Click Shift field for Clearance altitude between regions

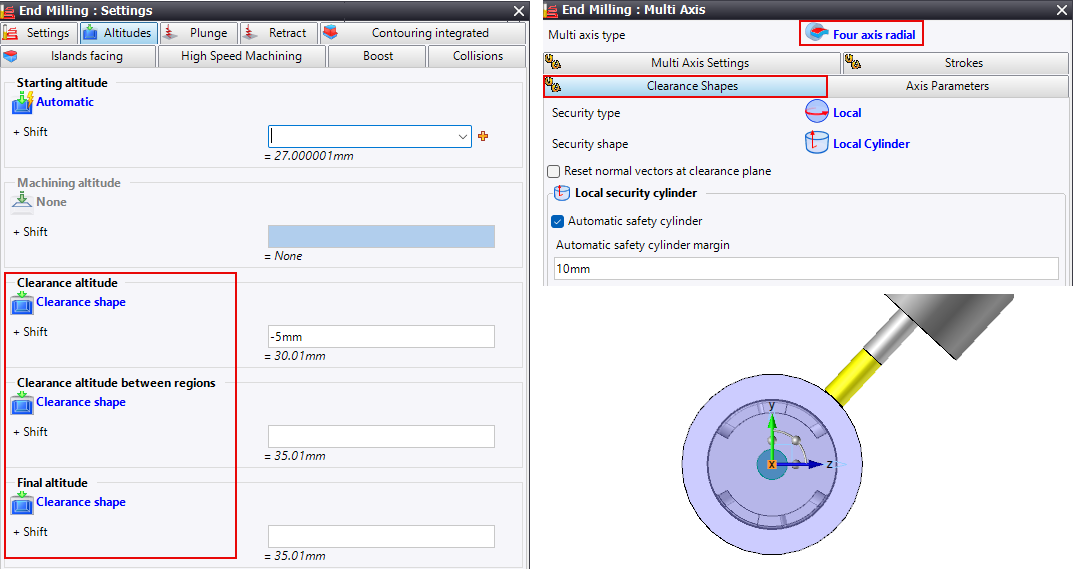381,436
